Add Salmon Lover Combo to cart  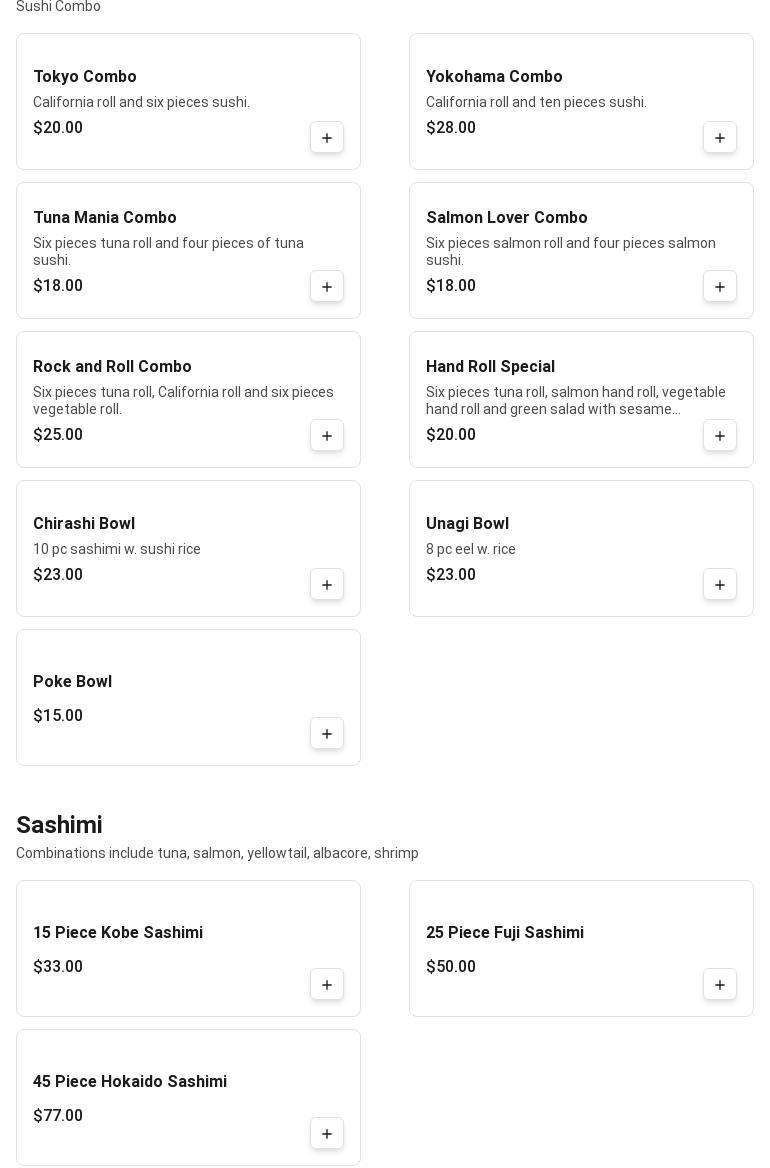tap(720, 287)
